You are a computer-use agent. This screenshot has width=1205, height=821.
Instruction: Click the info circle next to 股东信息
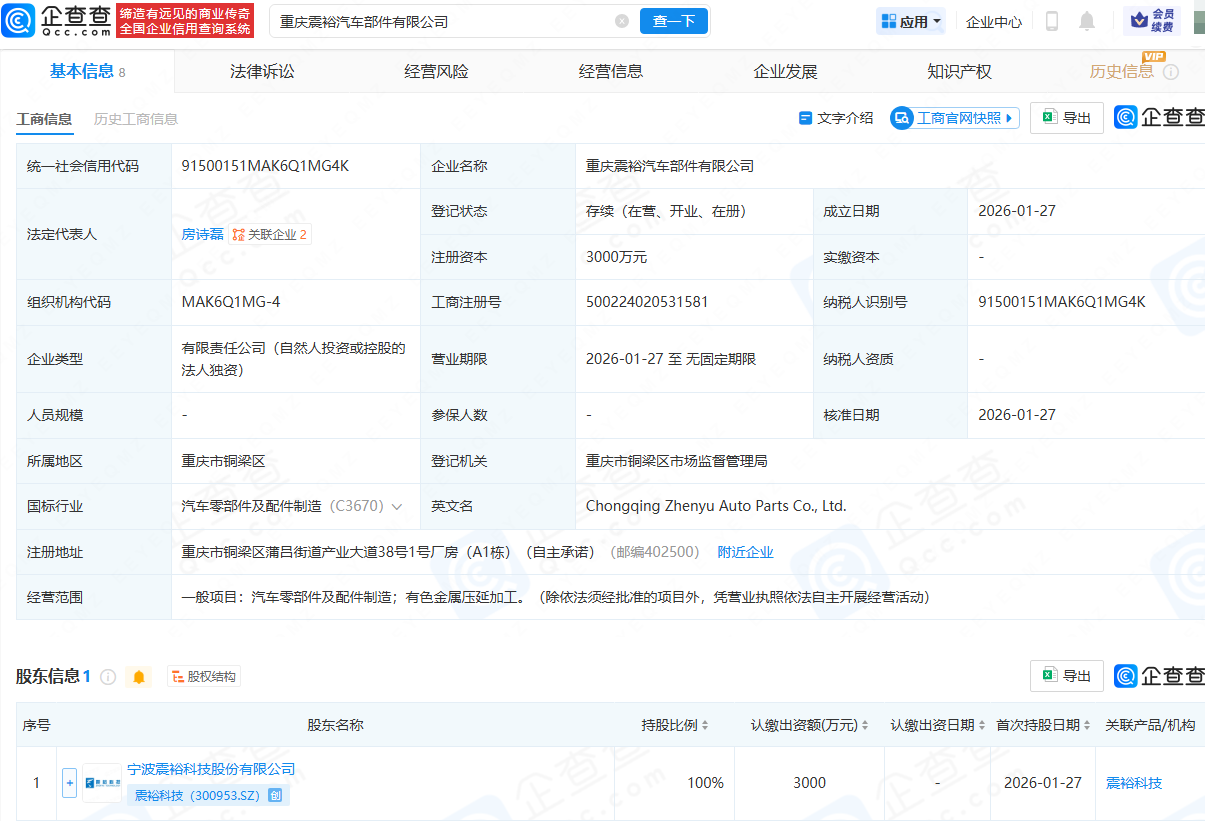(108, 676)
